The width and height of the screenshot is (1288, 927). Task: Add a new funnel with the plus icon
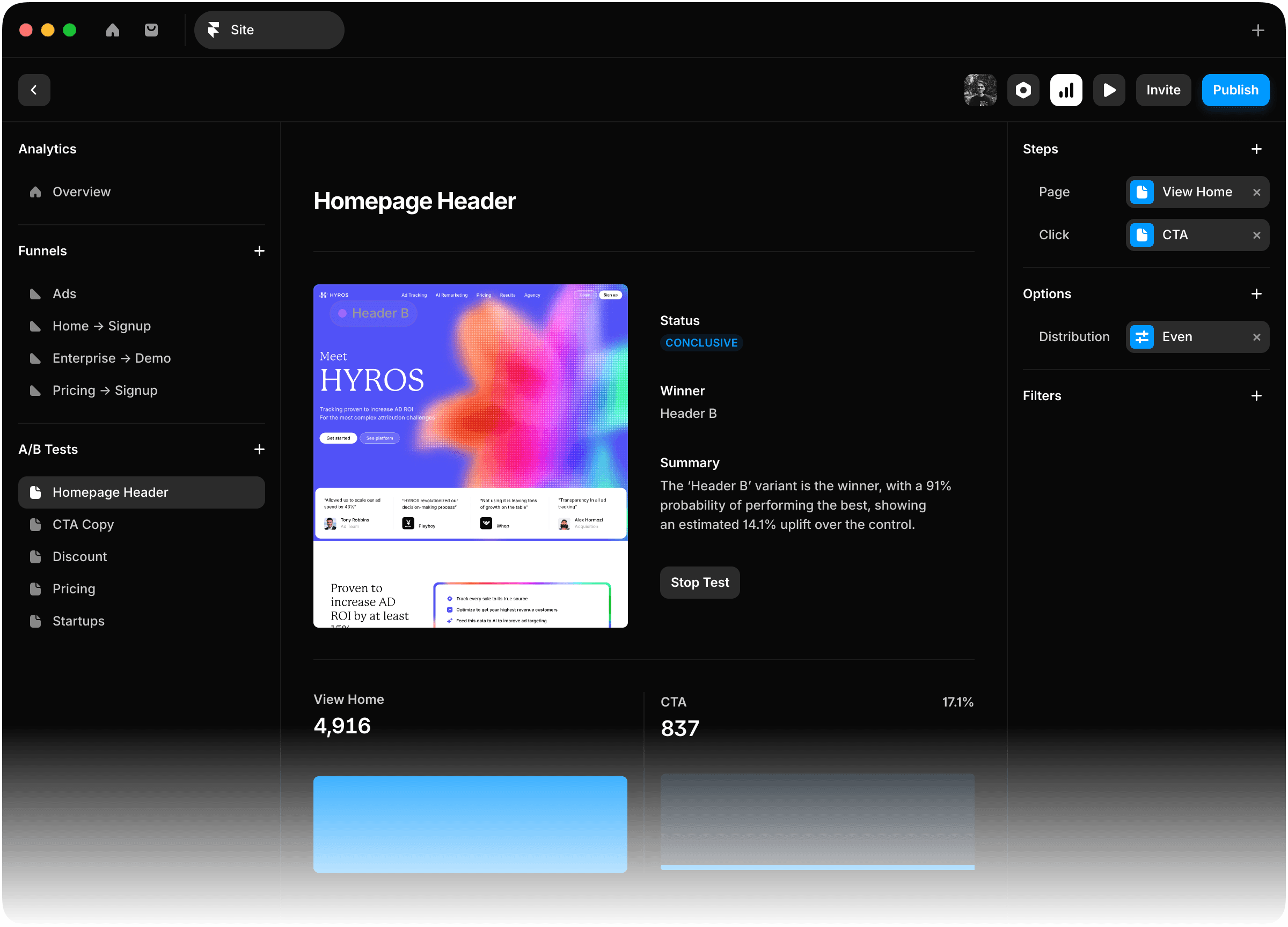click(x=260, y=251)
